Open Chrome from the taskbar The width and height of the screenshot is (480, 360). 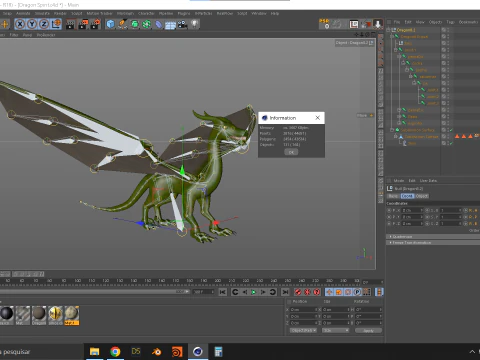point(115,352)
